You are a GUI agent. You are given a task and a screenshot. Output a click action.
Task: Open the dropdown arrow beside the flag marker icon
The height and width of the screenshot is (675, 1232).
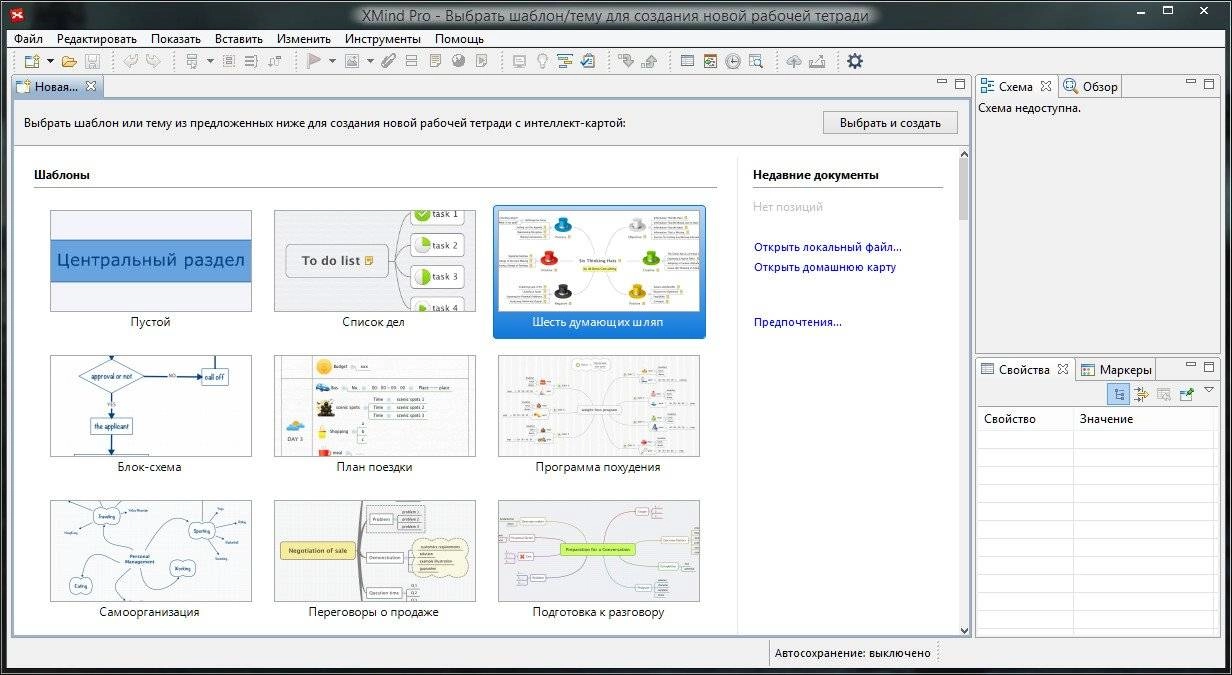(x=332, y=61)
